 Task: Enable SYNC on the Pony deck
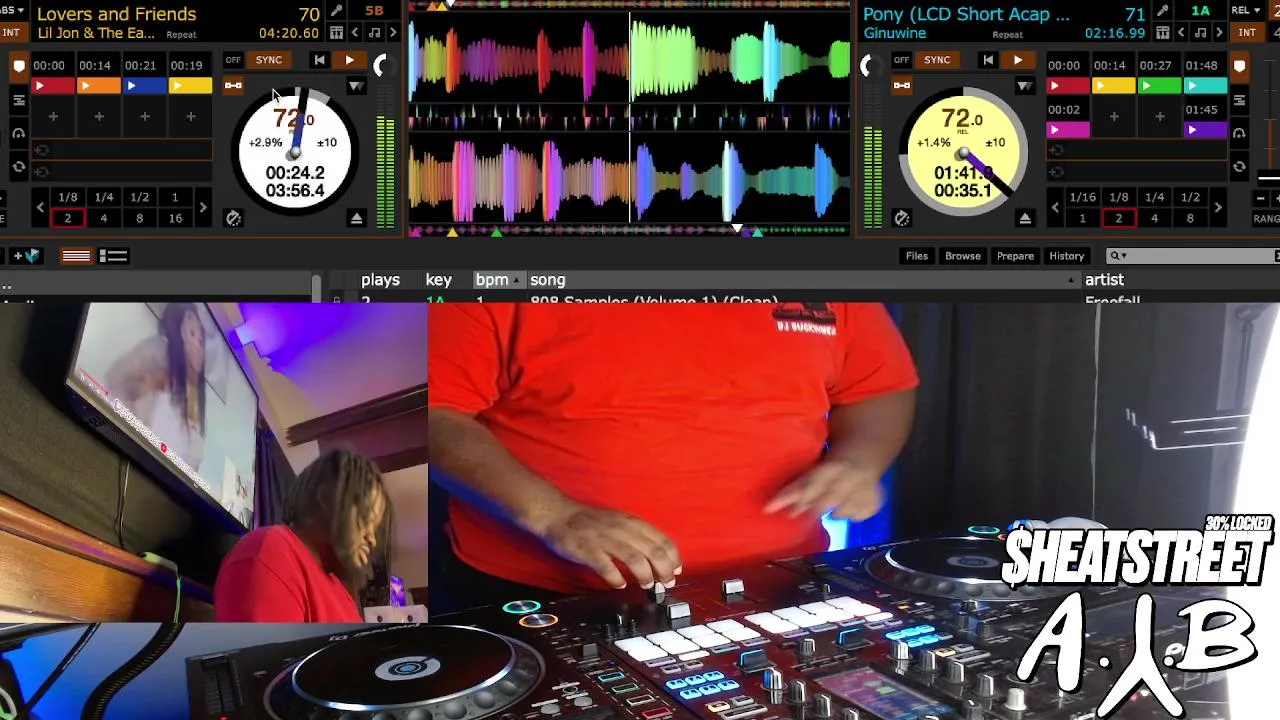(x=937, y=60)
